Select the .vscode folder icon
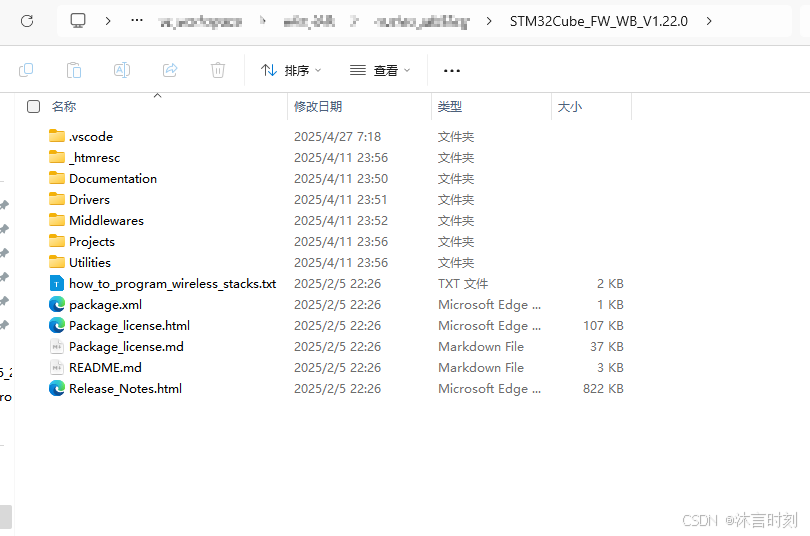The height and width of the screenshot is (536, 810). coord(57,136)
